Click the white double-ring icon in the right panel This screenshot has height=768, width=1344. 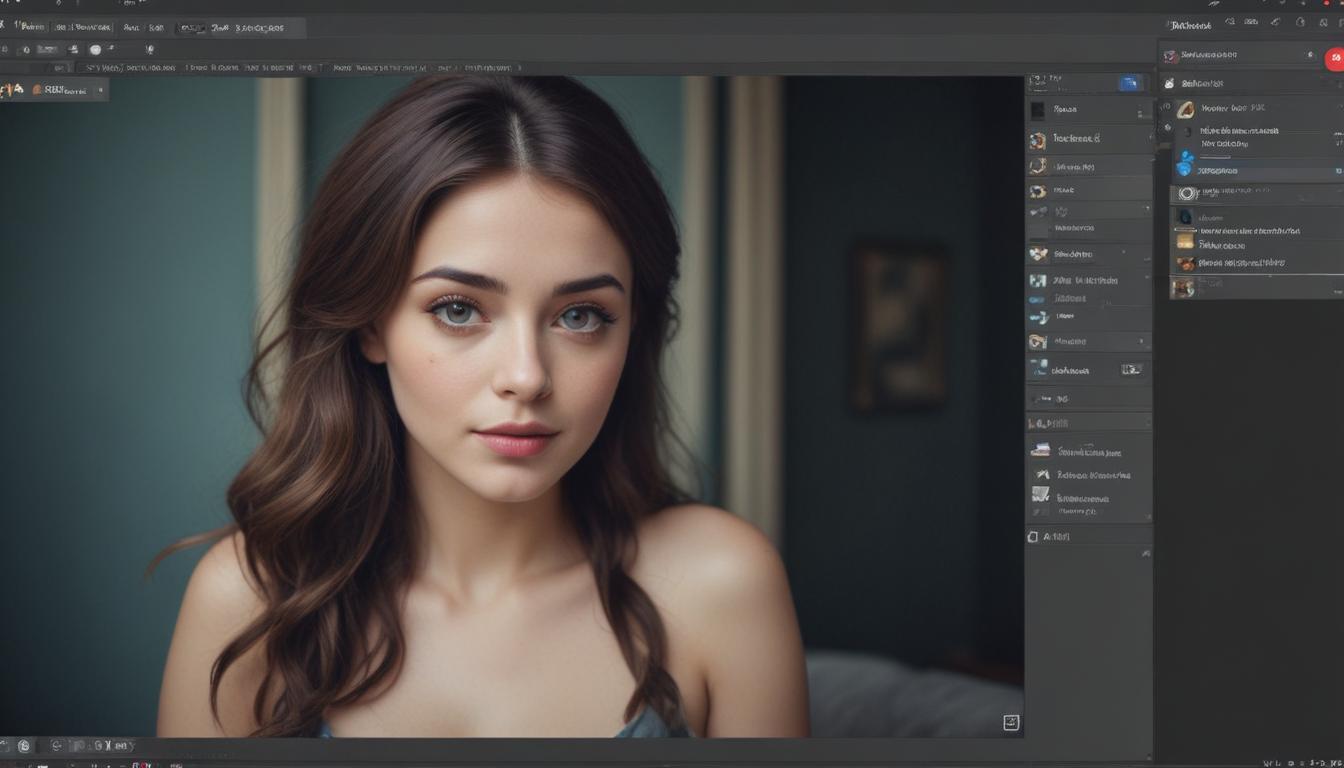1187,193
